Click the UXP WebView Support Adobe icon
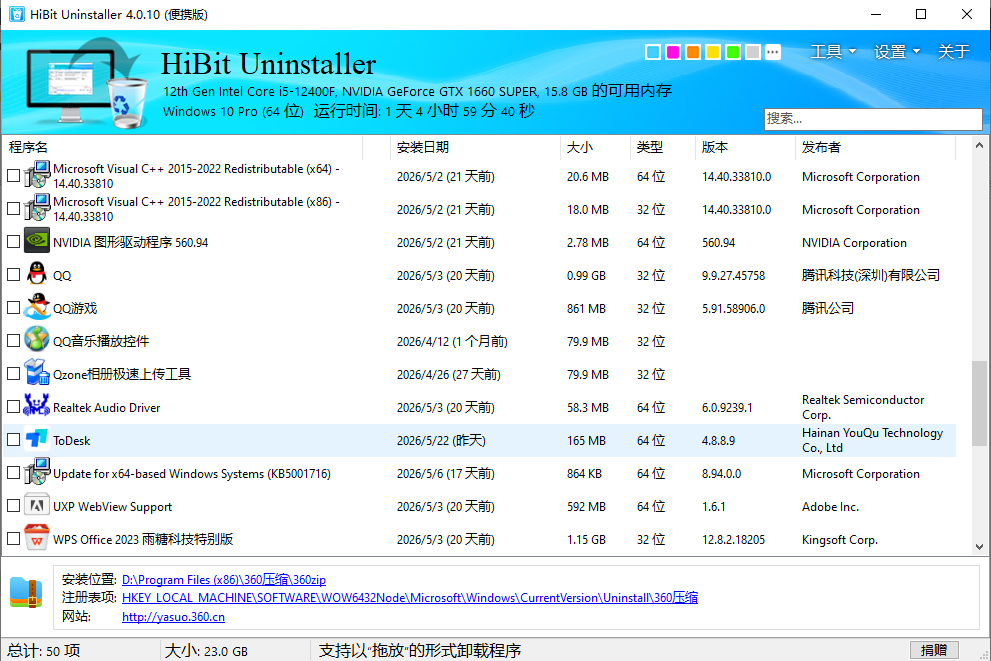Viewport: 991px width, 661px height. pyautogui.click(x=37, y=504)
